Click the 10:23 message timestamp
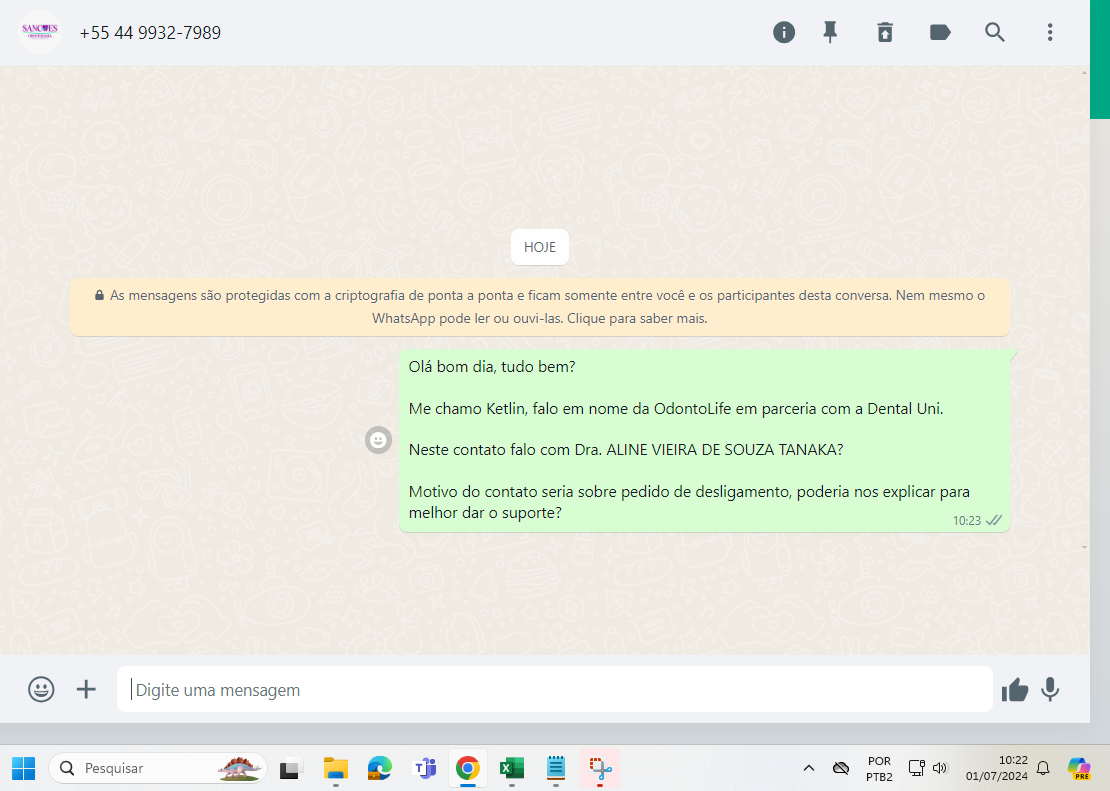Viewport: 1110px width, 791px height. click(x=966, y=520)
